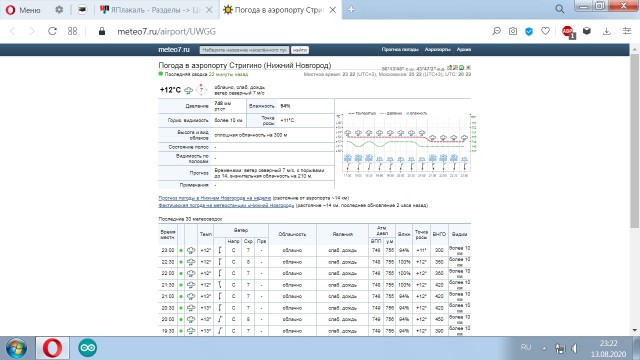The width and height of the screenshot is (640, 360).
Task: Select the 21:30 time cell in the table
Action: point(168,285)
